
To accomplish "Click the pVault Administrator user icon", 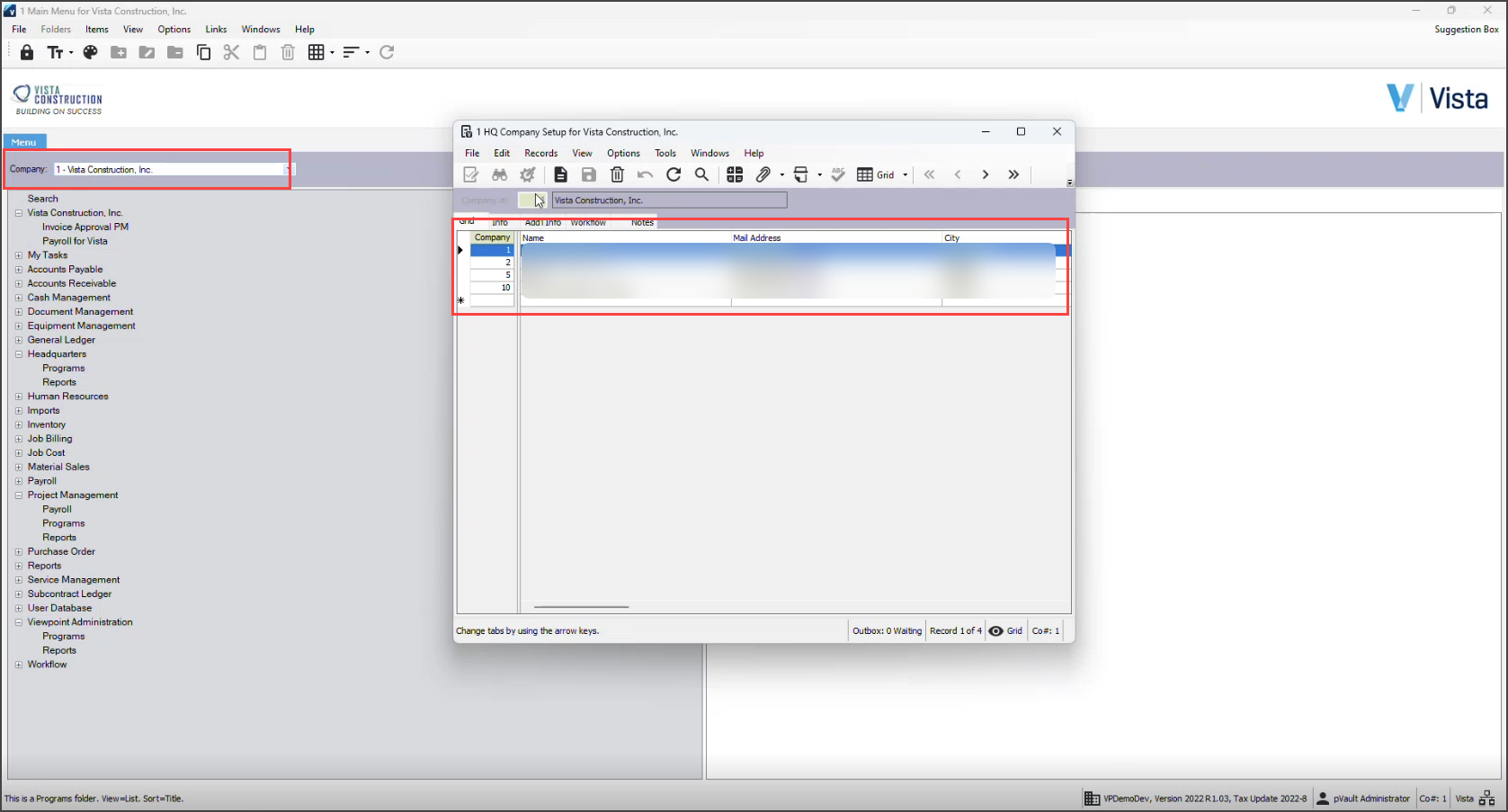I will pyautogui.click(x=1323, y=799).
